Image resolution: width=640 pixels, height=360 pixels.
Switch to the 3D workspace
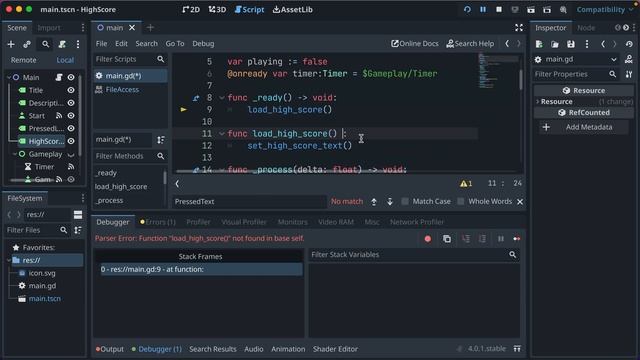tap(217, 9)
